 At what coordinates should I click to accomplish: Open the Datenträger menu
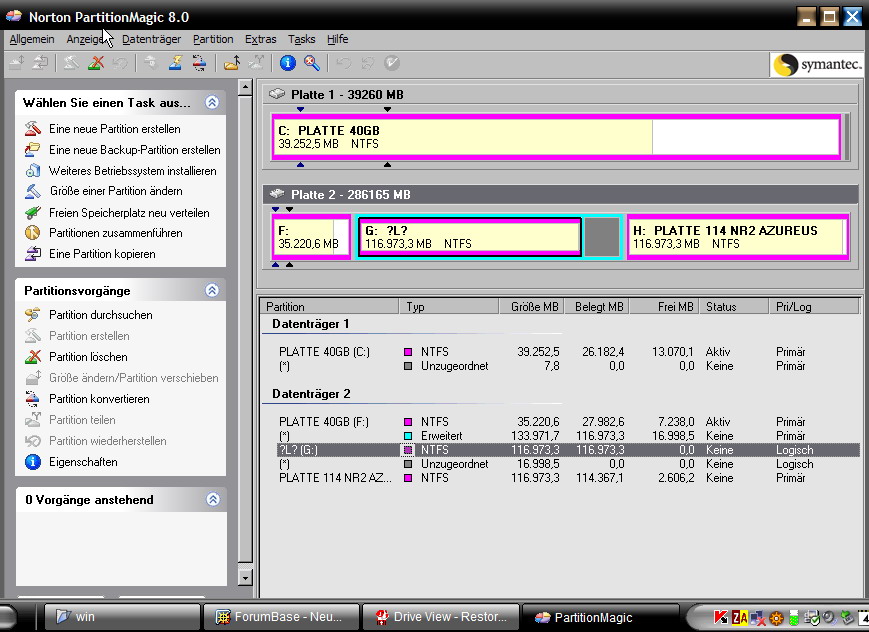pyautogui.click(x=151, y=39)
